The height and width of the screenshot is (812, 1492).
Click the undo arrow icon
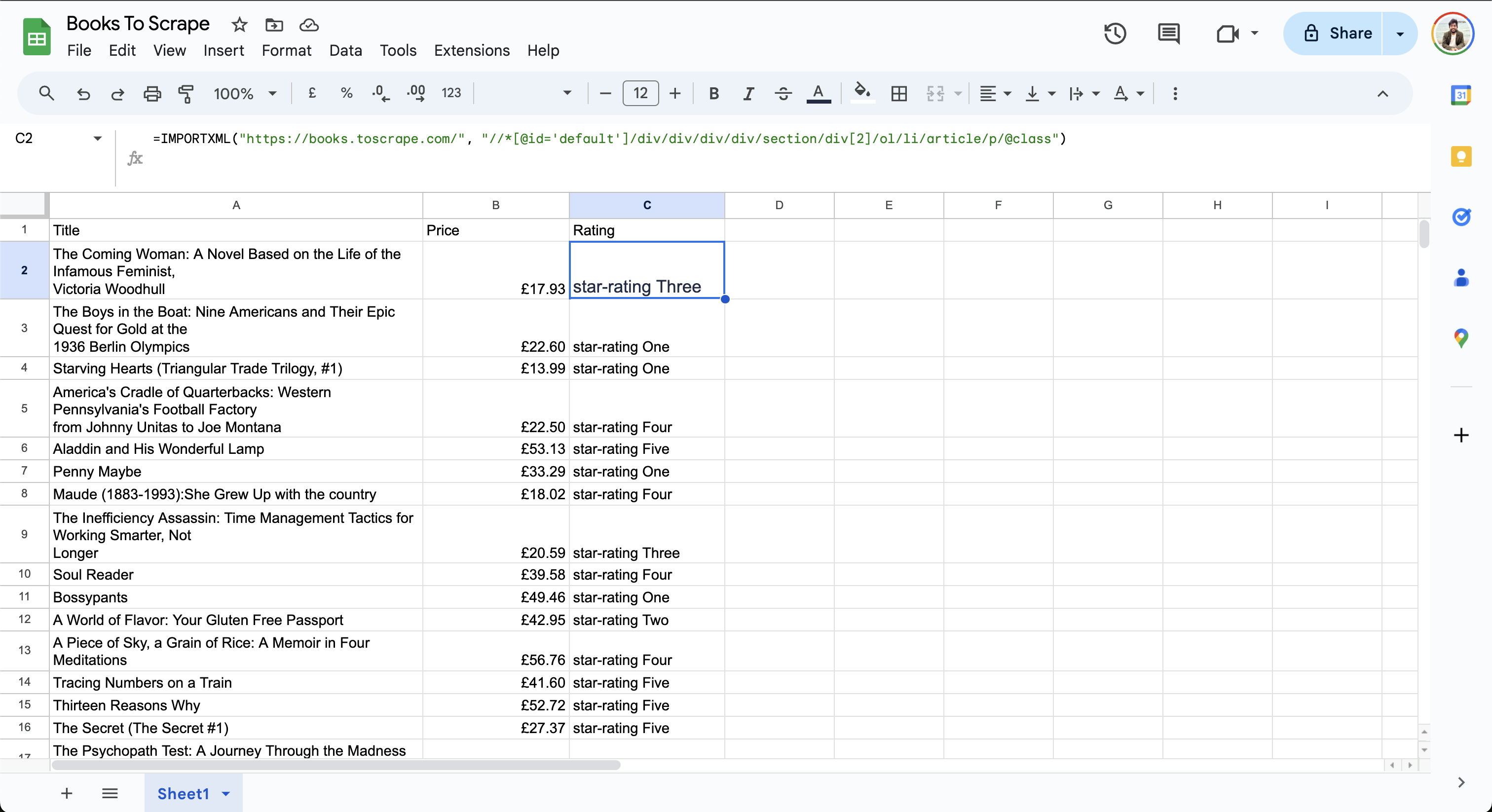83,93
